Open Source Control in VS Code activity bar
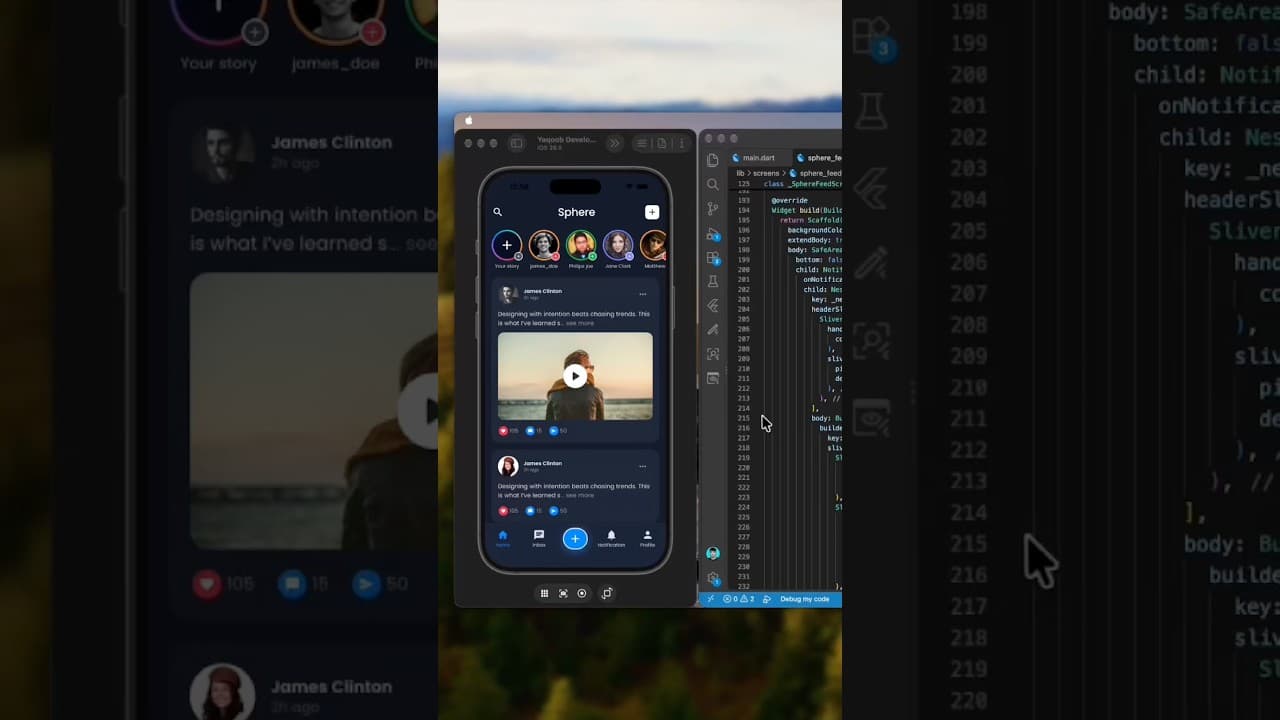 713,209
